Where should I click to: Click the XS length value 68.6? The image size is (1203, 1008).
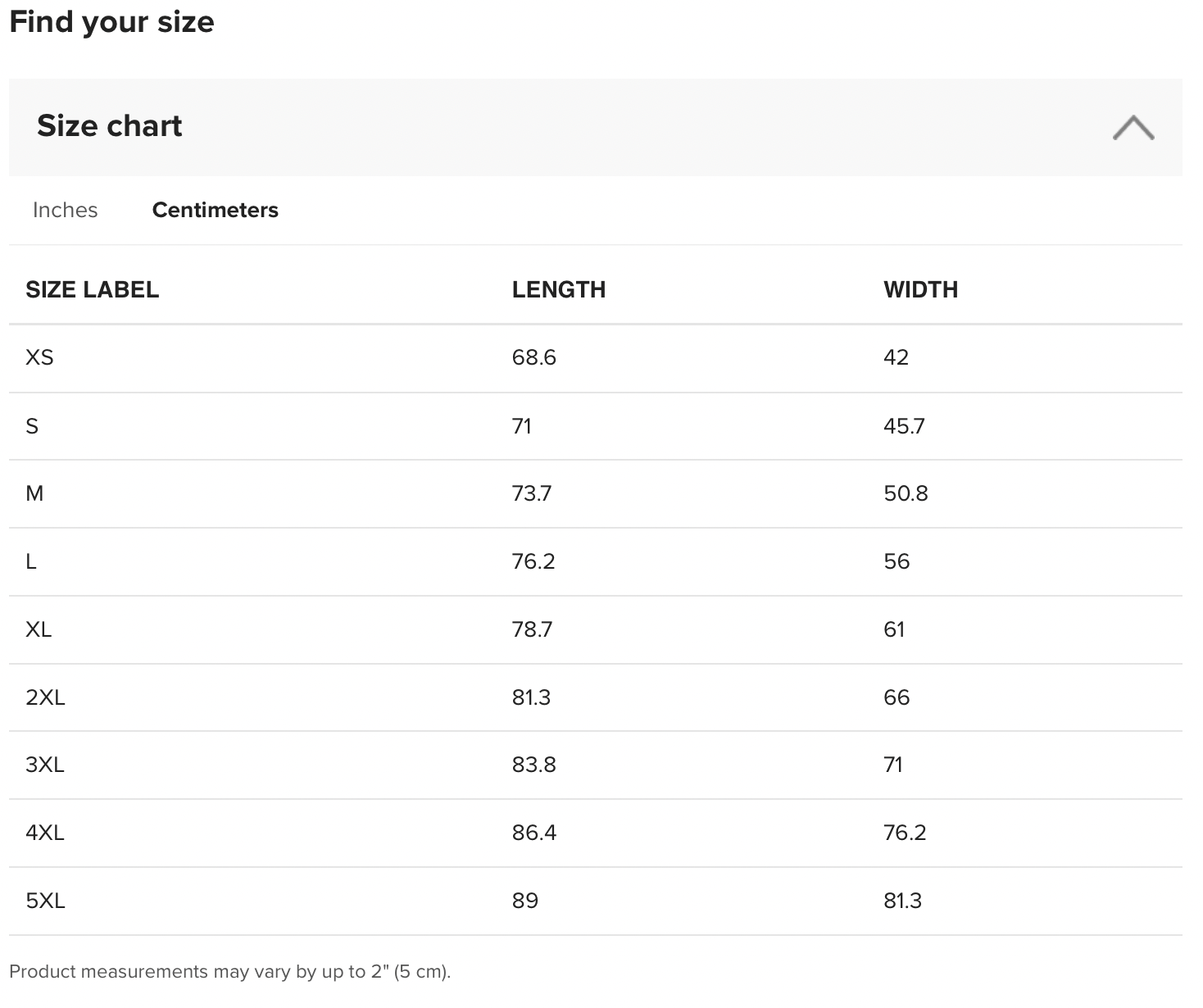click(533, 357)
